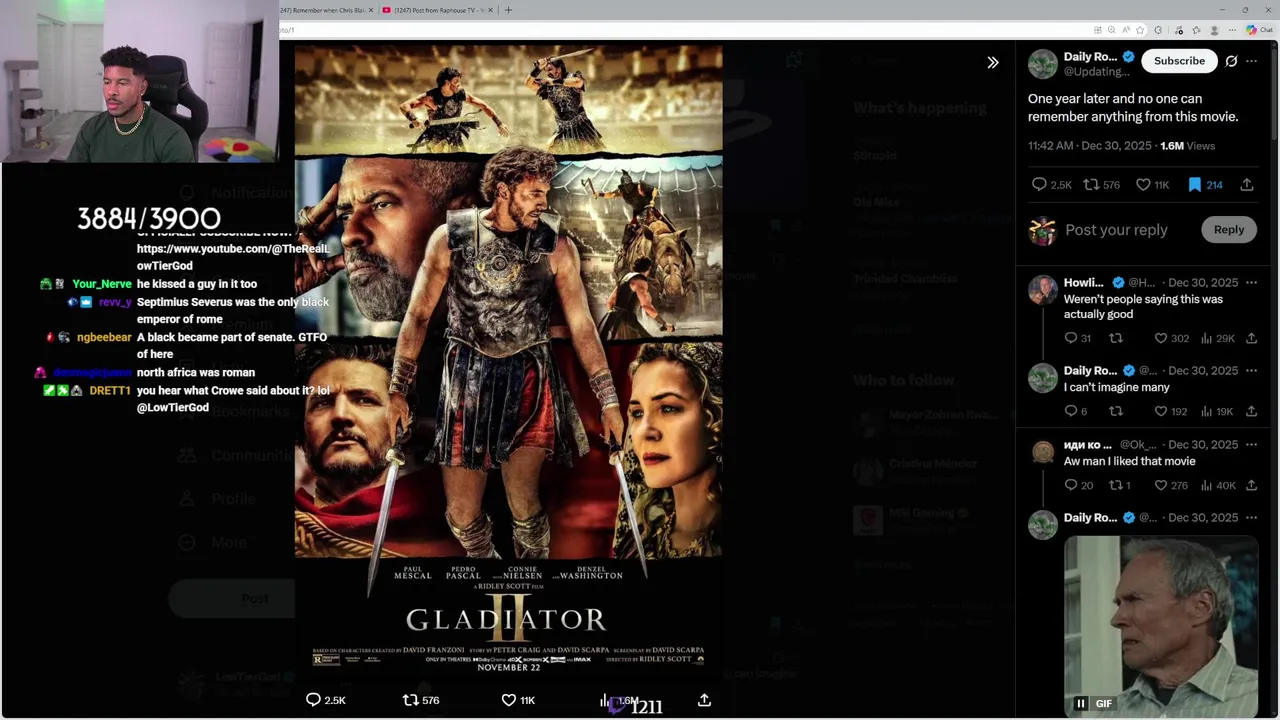Share the Howli... comment
1280x720 pixels.
click(1251, 338)
